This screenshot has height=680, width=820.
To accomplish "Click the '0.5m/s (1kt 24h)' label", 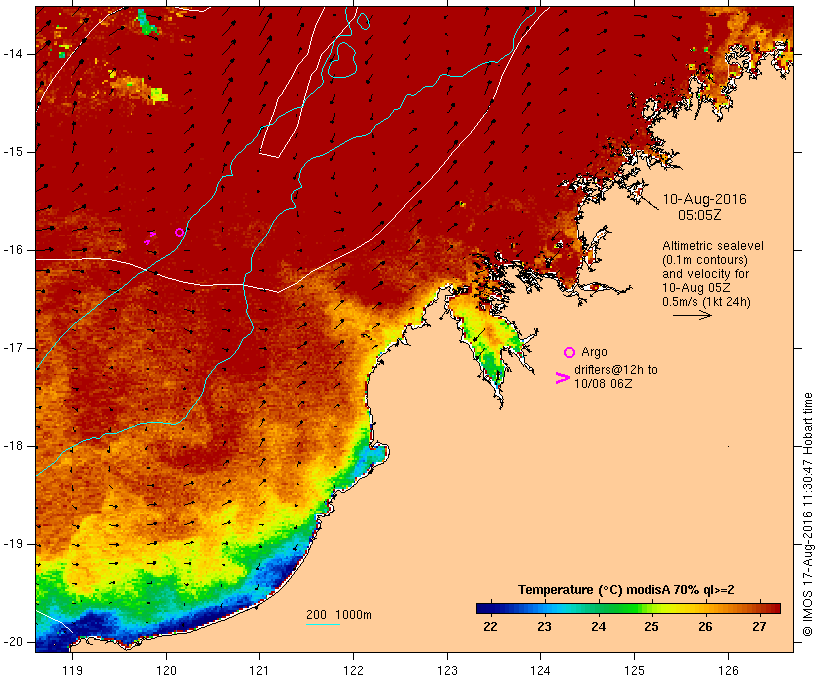I will click(706, 302).
